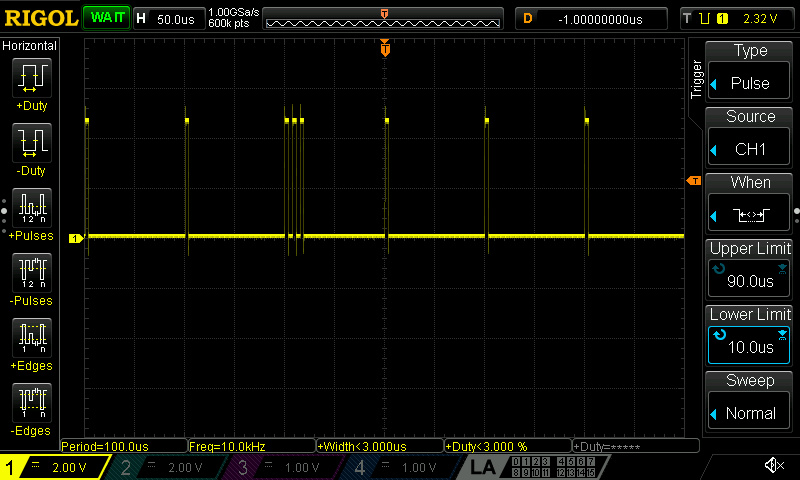Select the +Edges measurement icon
This screenshot has width=800, height=480.
click(x=32, y=338)
